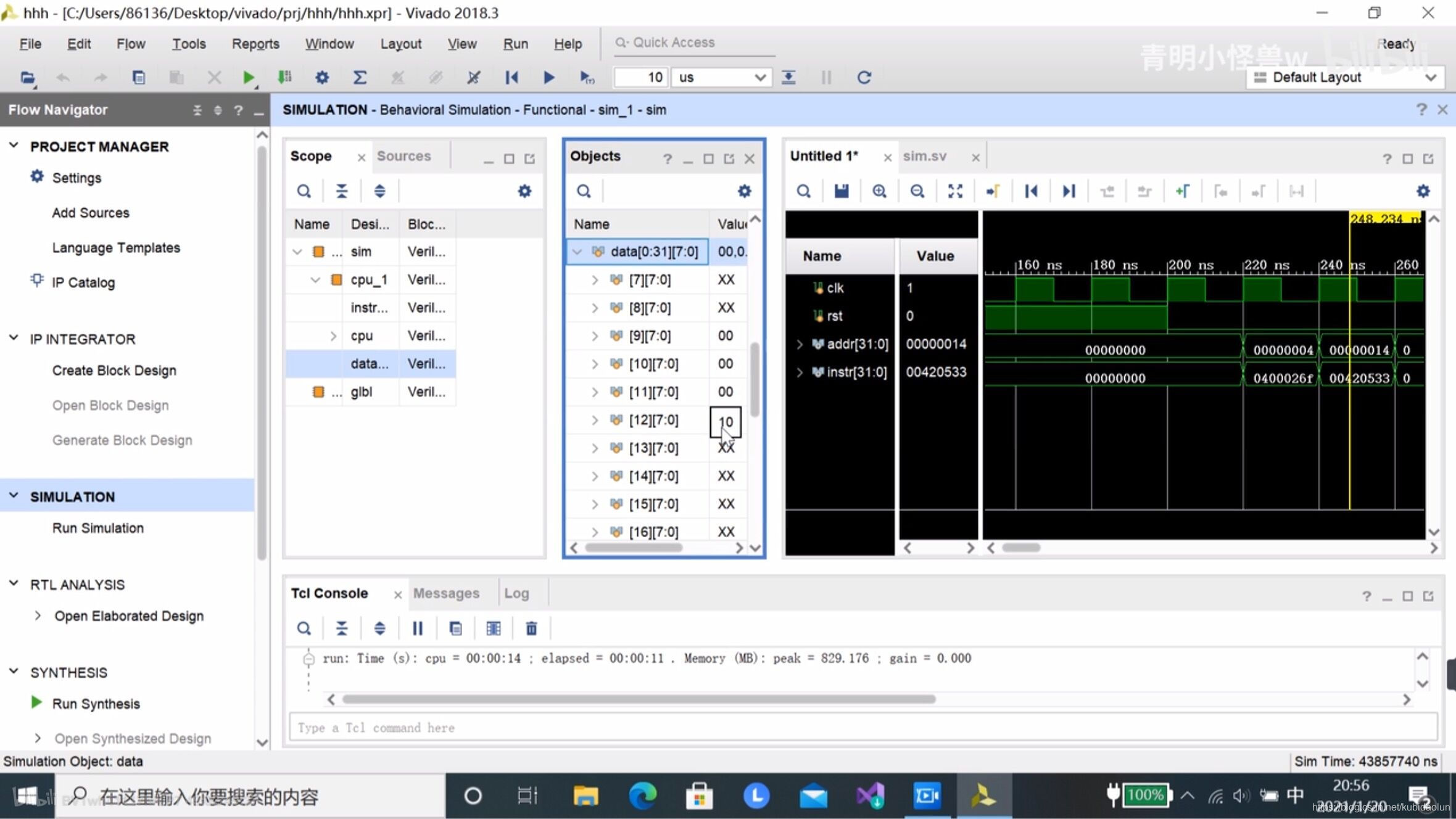Click the Relaunch simulation icon
Image resolution: width=1456 pixels, height=819 pixels.
(x=864, y=77)
